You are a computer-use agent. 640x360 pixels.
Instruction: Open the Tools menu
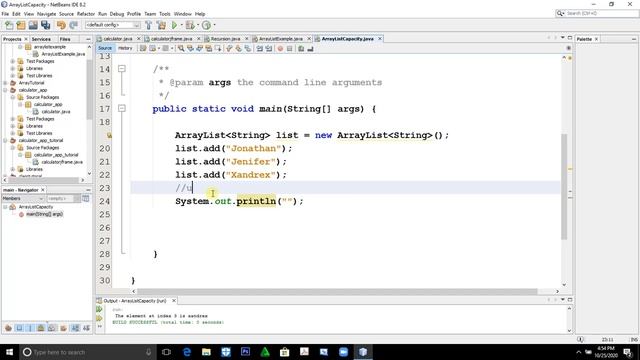tap(164, 14)
